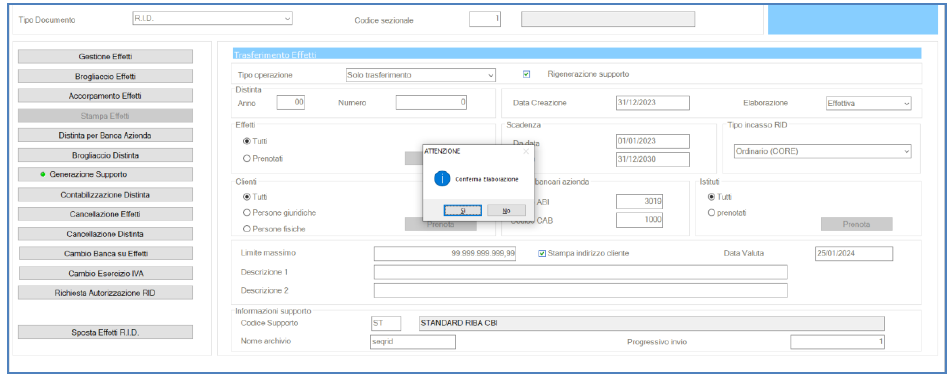Click the Sposta Effetti R.I.D. button
This screenshot has height=376, width=949.
[105, 332]
